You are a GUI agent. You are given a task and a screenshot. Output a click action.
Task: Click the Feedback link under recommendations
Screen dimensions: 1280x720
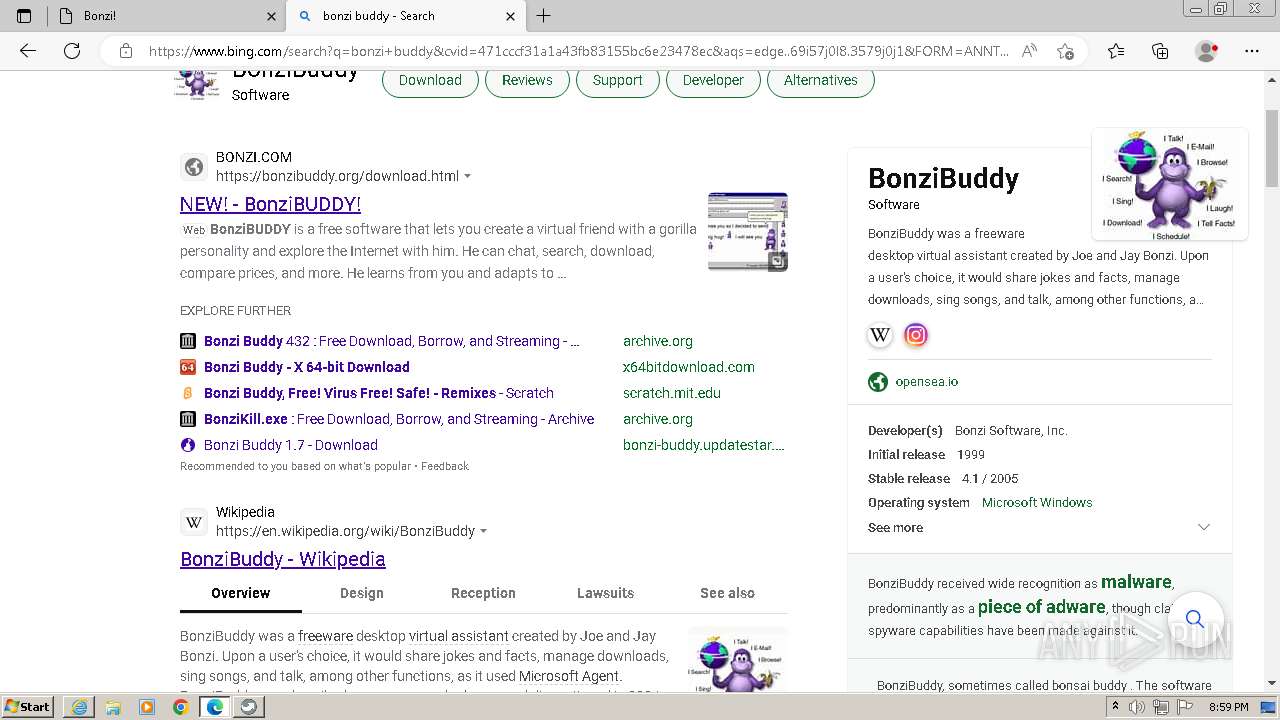[x=445, y=466]
